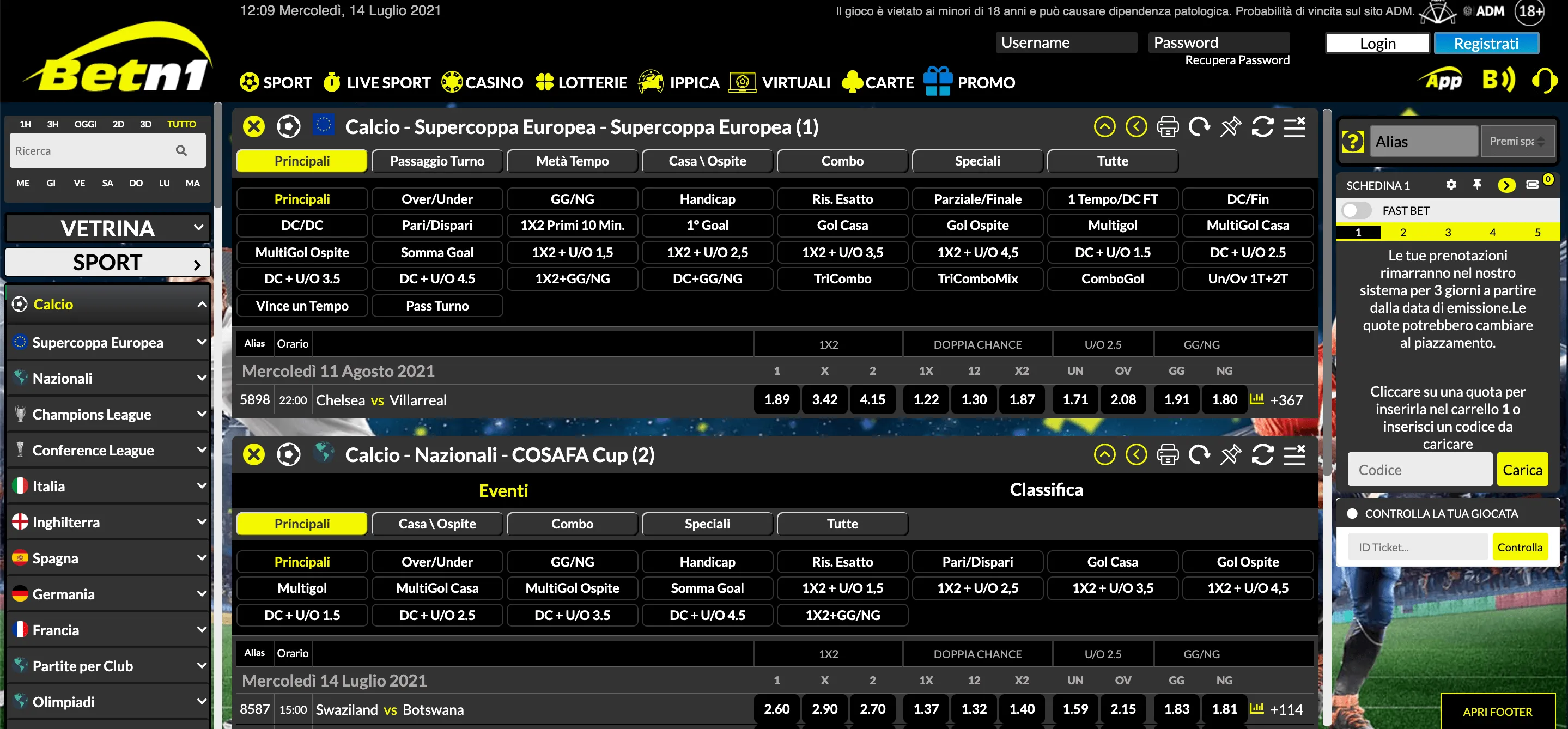Viewport: 1568px width, 729px height.
Task: Enable the FAST BET toggle
Action: tap(1356, 210)
